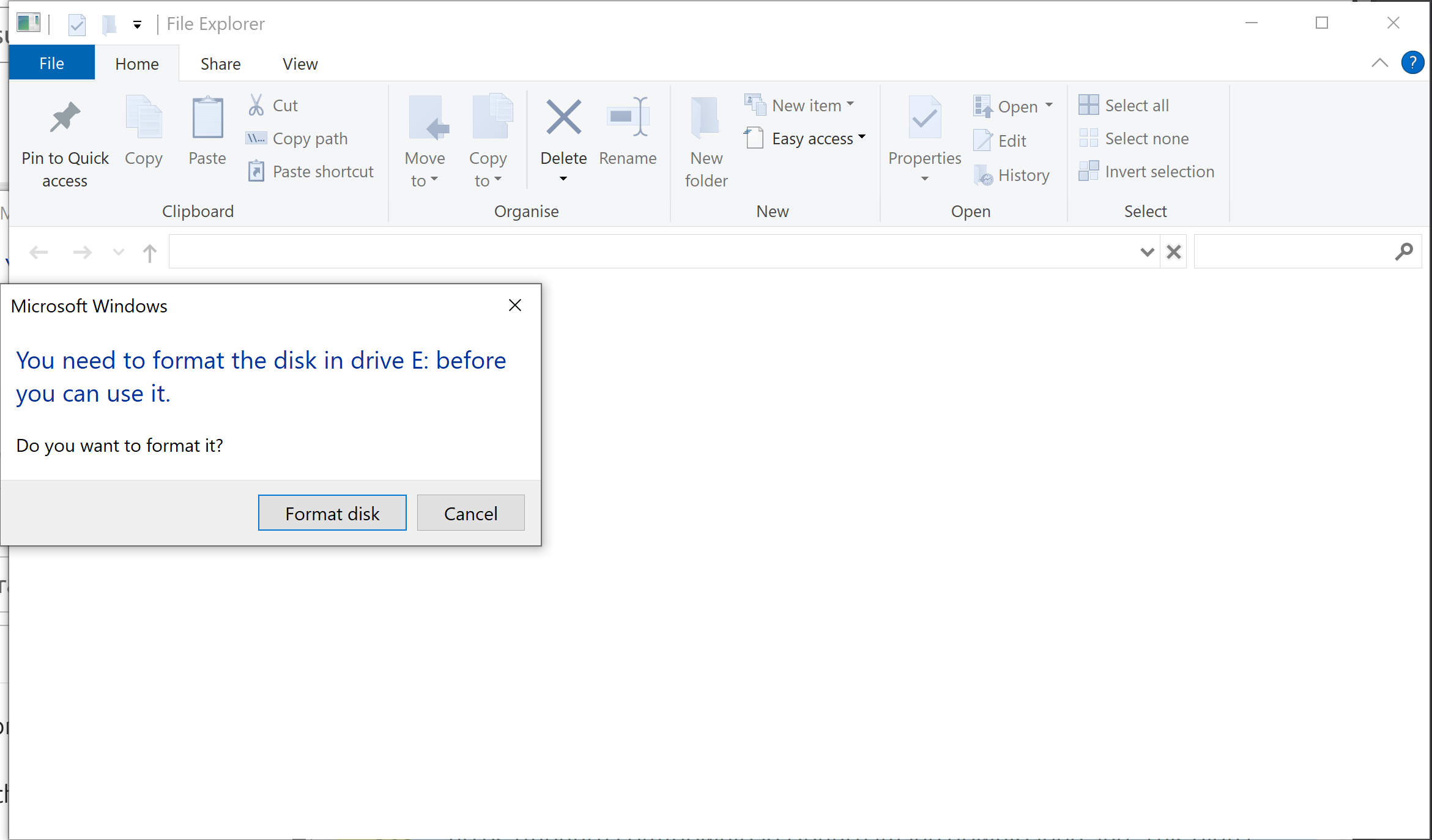Switch to the View tab
Viewport: 1432px width, 840px height.
[300, 64]
